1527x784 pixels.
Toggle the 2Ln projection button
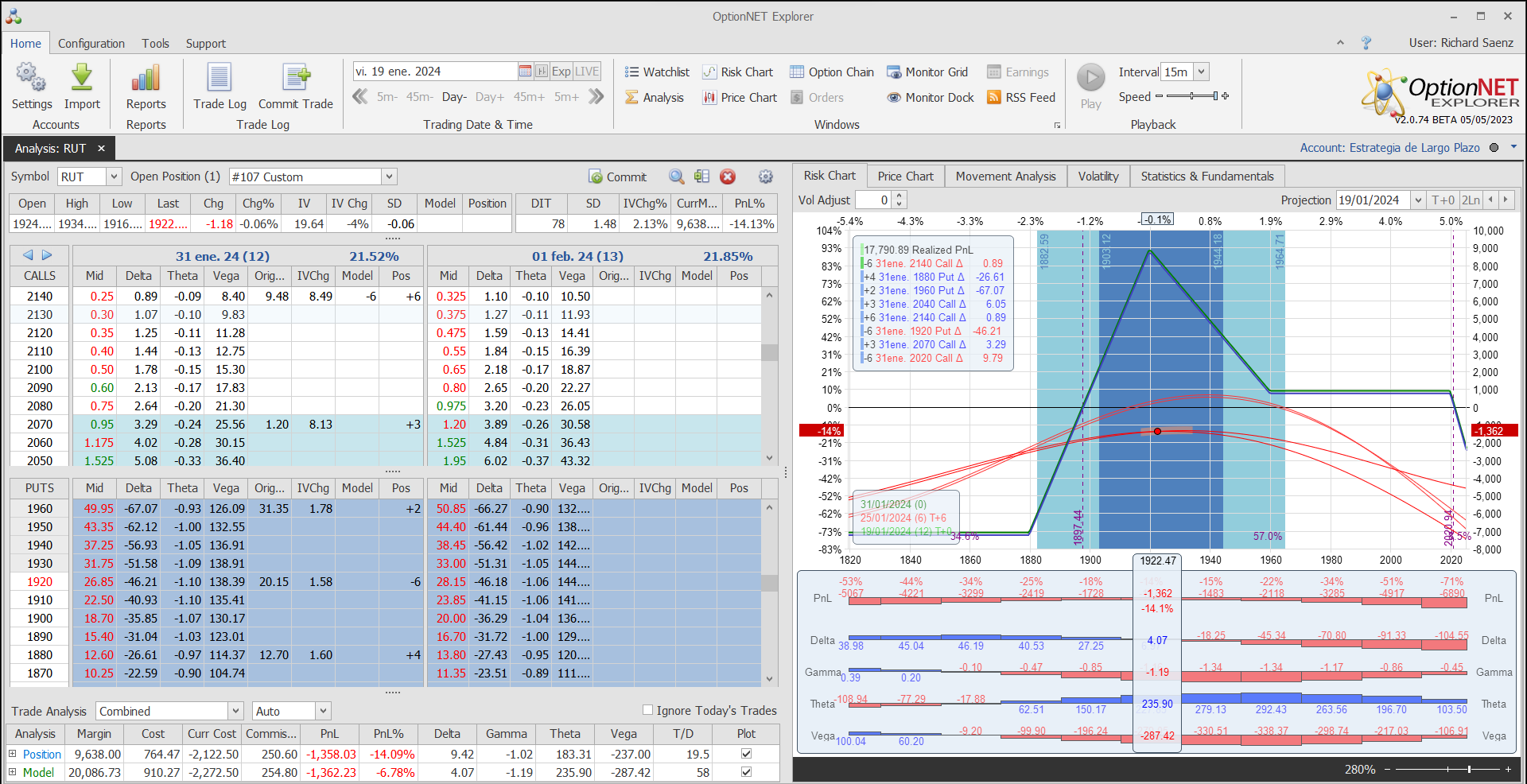(x=1471, y=200)
